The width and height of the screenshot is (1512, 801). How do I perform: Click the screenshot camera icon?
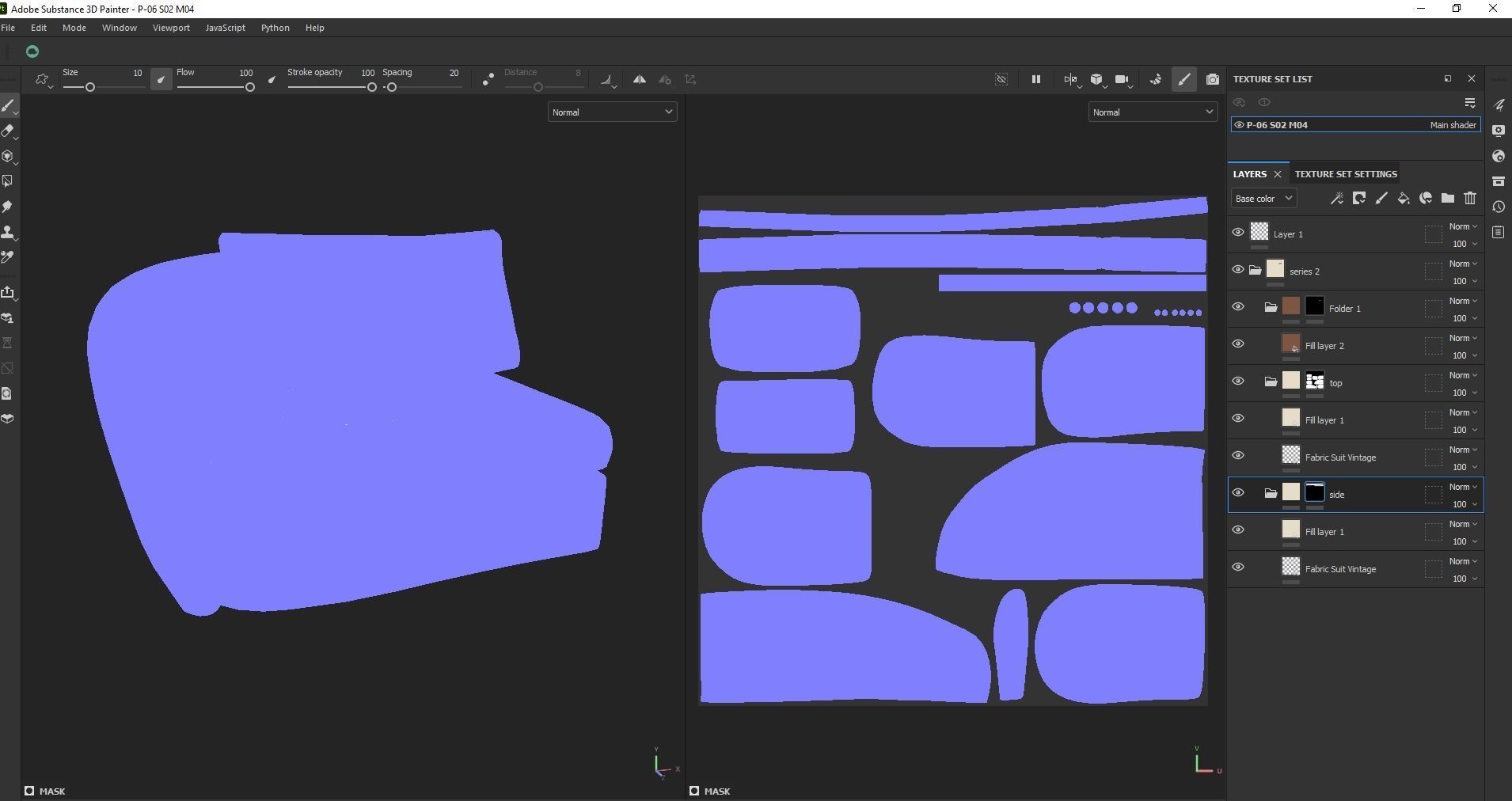click(x=1212, y=79)
